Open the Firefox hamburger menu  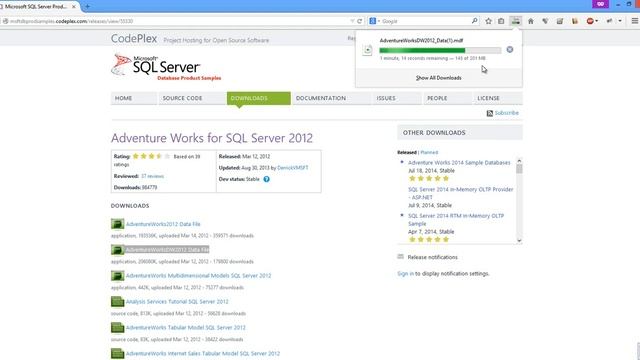pyautogui.click(x=635, y=21)
